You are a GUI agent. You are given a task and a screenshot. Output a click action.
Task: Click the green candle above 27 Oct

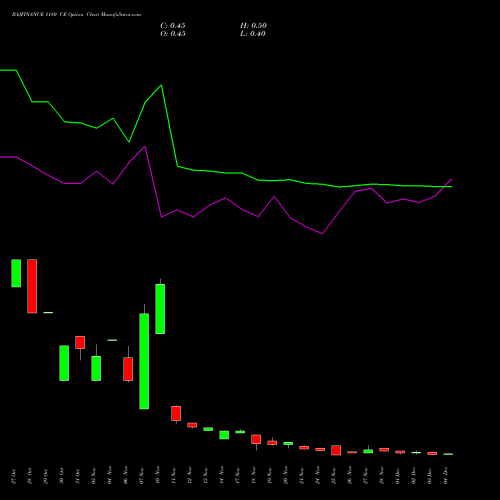click(16, 273)
